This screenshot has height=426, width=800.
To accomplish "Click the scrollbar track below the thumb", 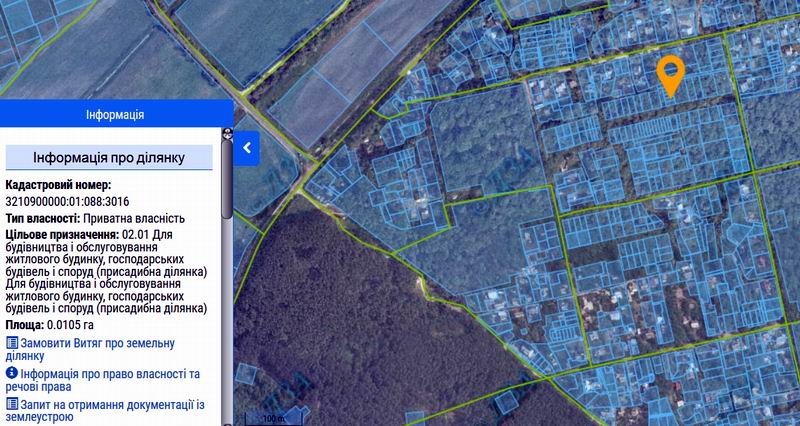I will coord(227,320).
